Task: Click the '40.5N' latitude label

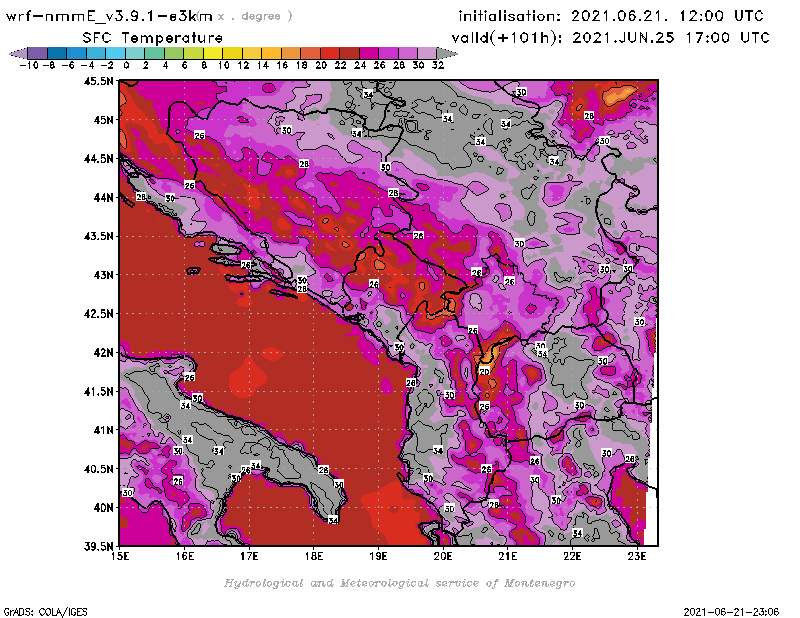Action: [x=98, y=469]
